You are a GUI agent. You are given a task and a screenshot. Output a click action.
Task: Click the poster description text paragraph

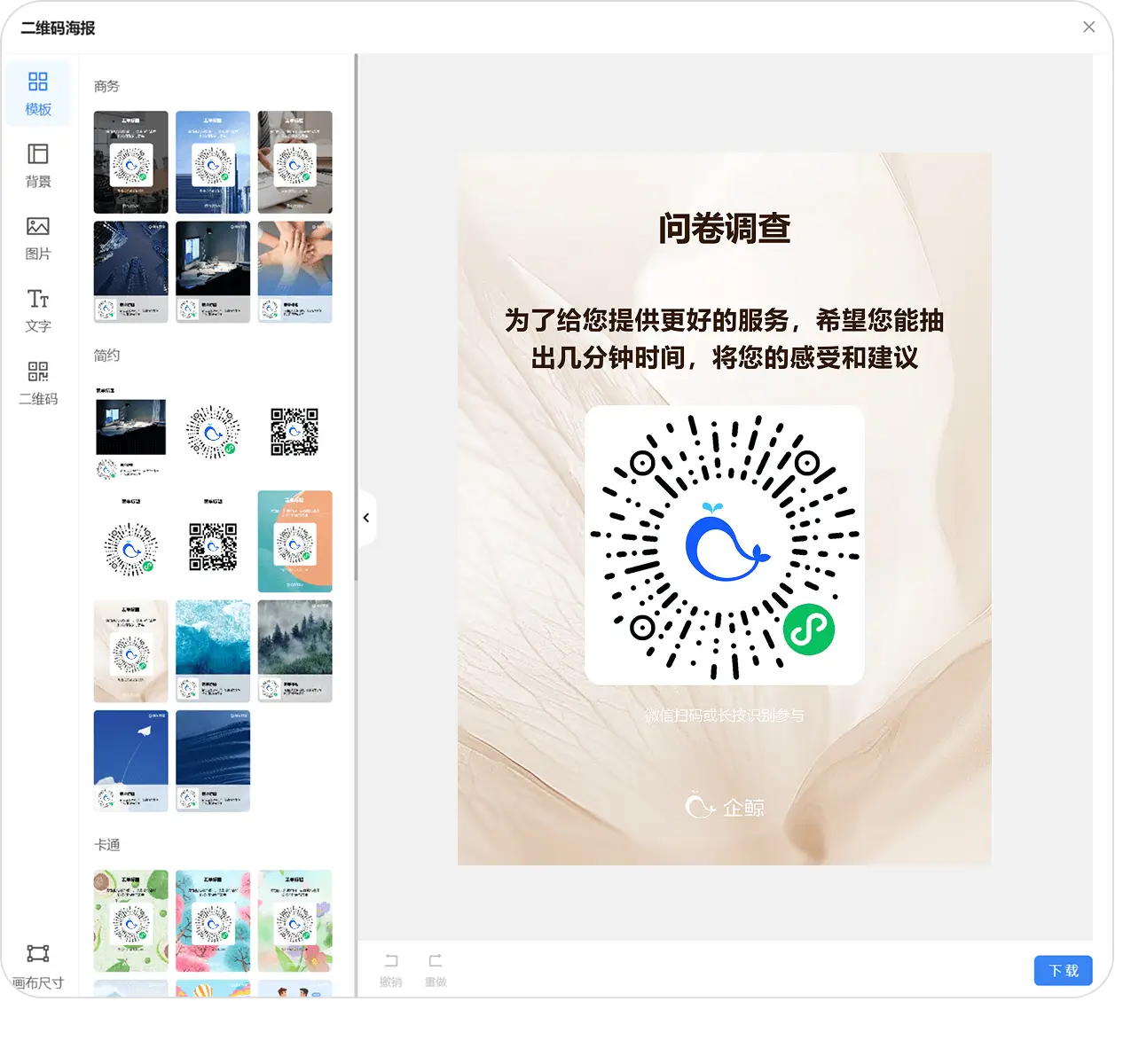point(724,339)
